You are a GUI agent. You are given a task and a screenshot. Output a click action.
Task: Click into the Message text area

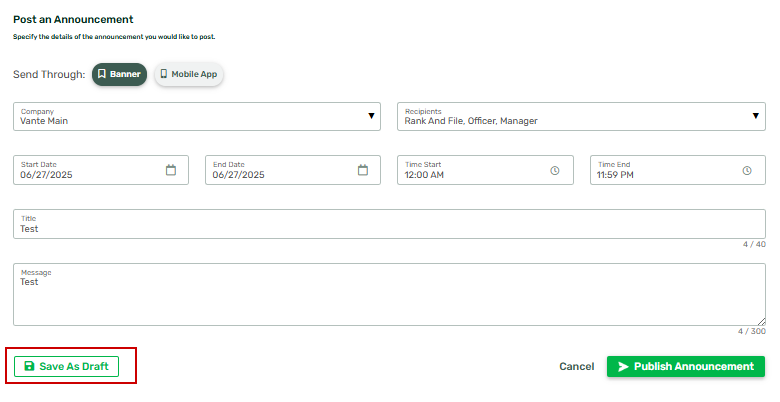pyautogui.click(x=389, y=295)
